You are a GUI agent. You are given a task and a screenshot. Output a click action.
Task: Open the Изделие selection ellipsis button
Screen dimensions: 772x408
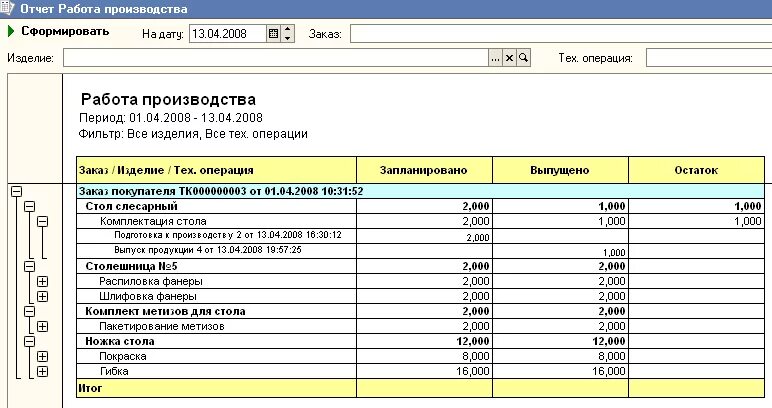[495, 58]
